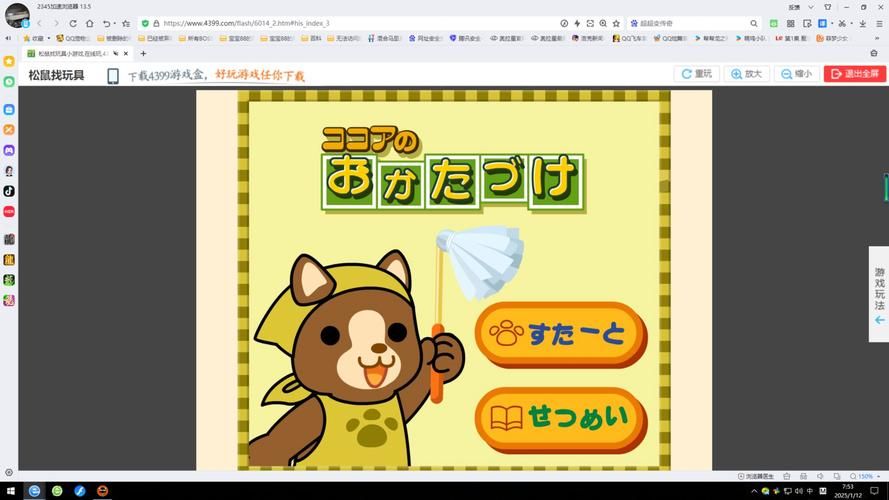The width and height of the screenshot is (889, 500).
Task: Show hidden tray icons chevron
Action: point(754,491)
